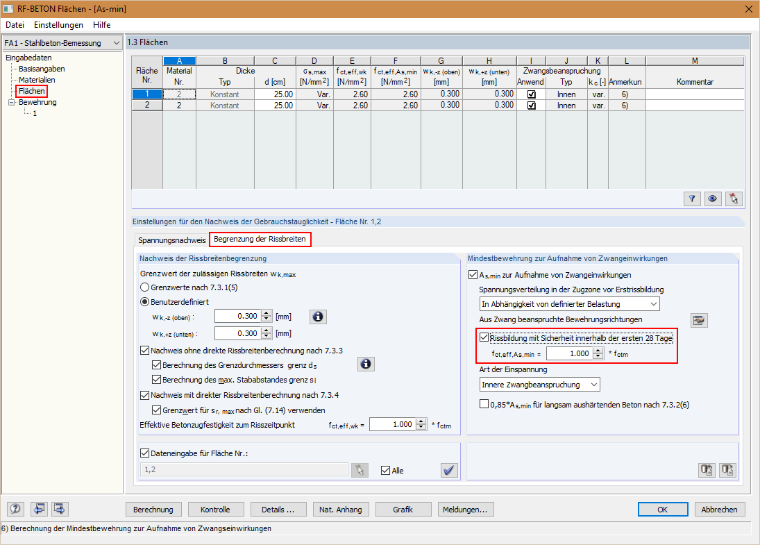Toggle As,min zur Aufnahme von Zwangeinwirkungen checkbox
The height and width of the screenshot is (545, 760).
click(473, 275)
